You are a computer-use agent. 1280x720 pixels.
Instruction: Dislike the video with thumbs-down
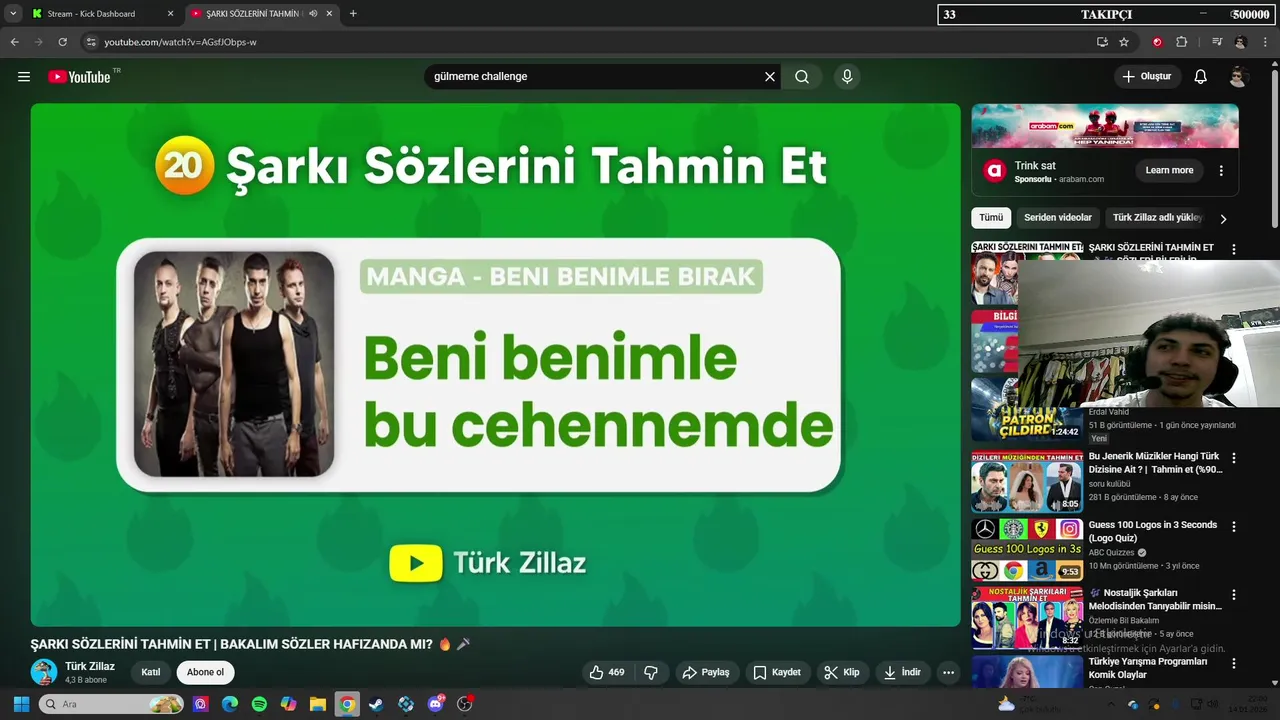[651, 673]
